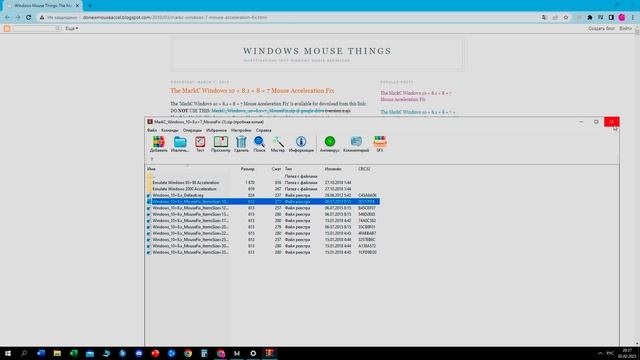Select MouseFix ItemSize=35 registry file

[263, 252]
